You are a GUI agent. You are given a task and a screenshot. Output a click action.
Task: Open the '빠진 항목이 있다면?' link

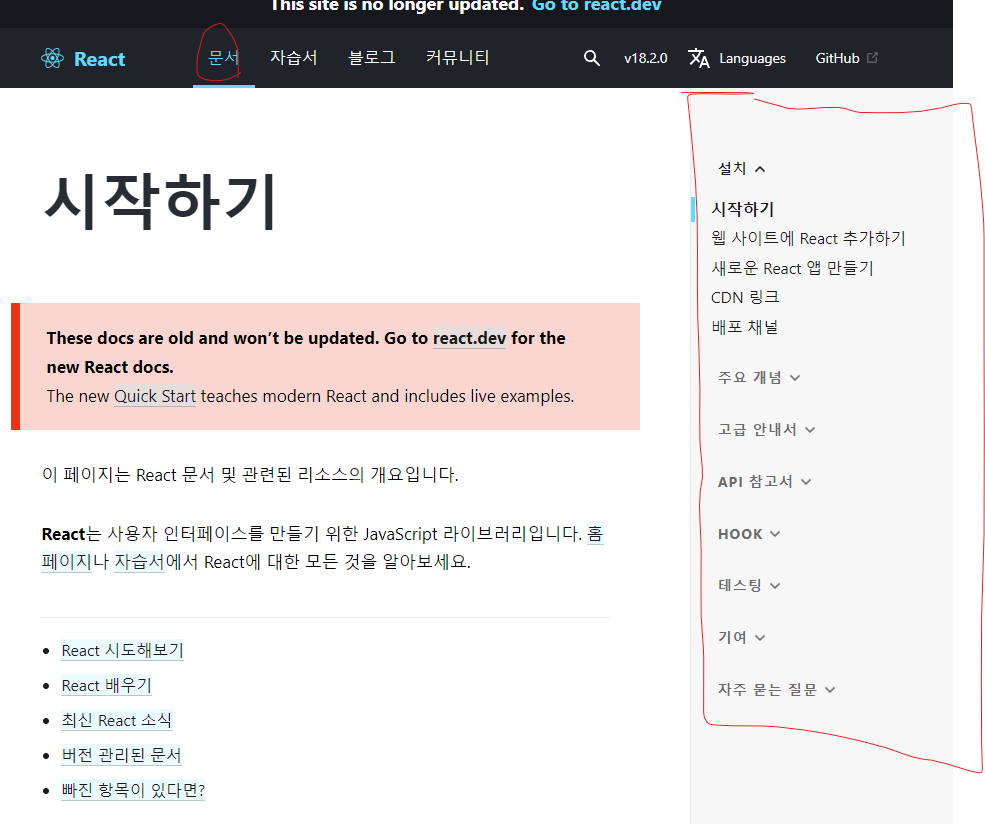[x=133, y=789]
